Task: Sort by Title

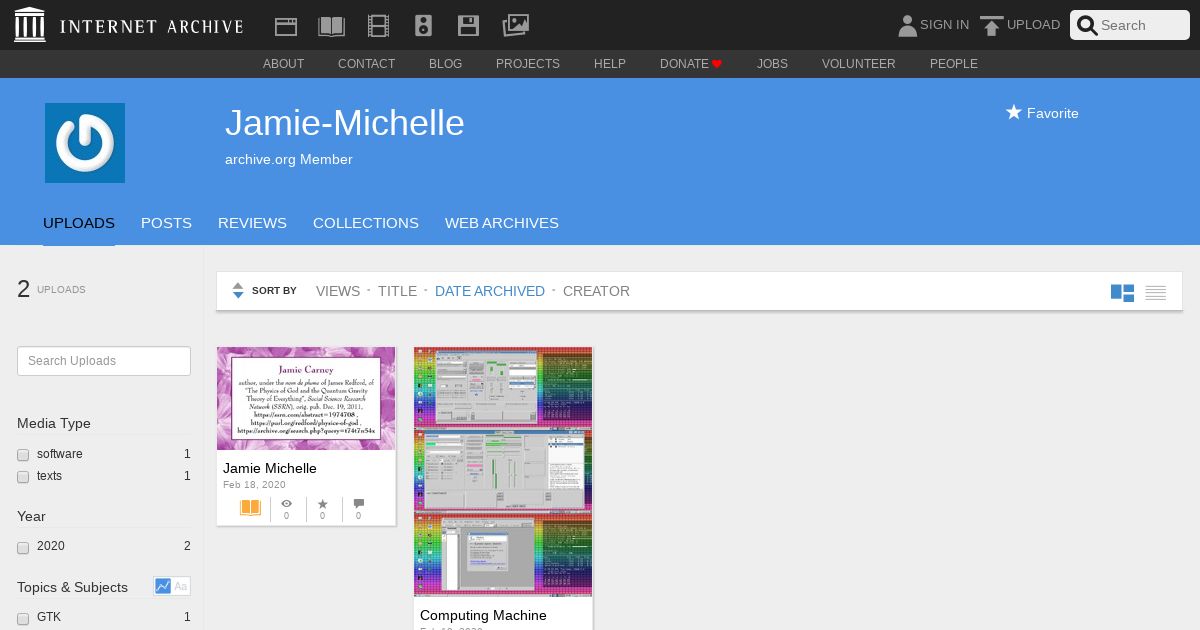Action: tap(397, 291)
